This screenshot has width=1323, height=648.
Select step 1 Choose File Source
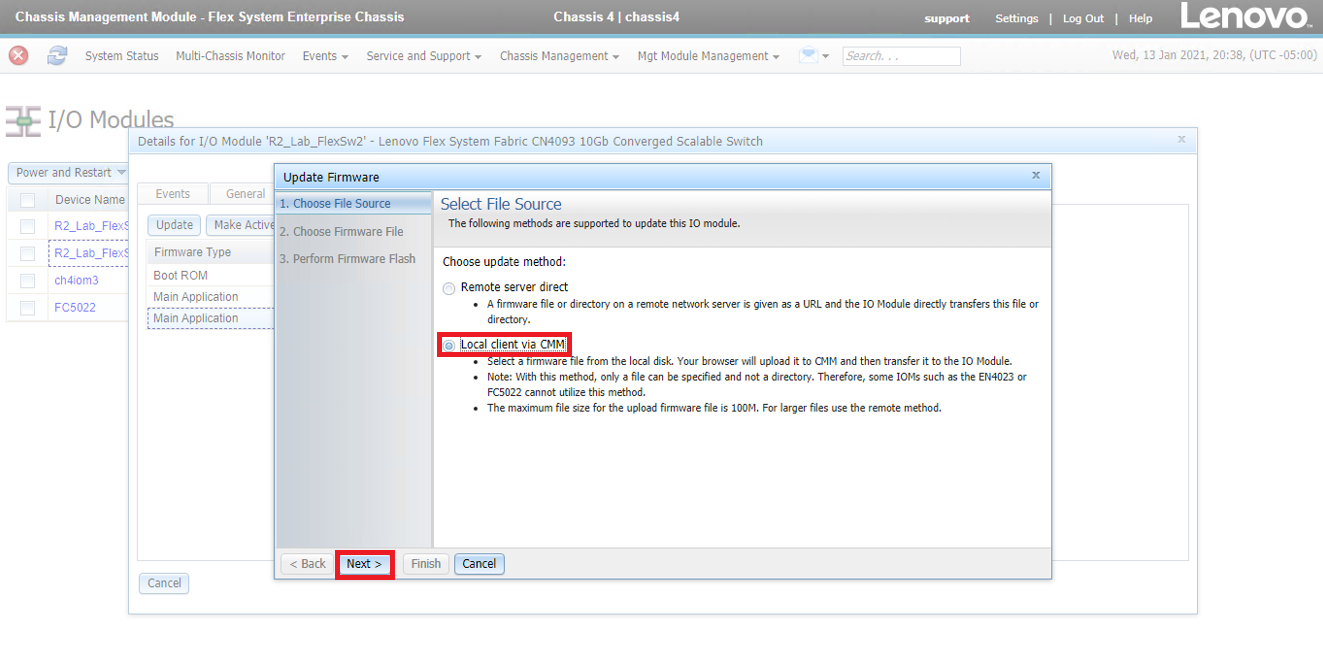coord(354,203)
